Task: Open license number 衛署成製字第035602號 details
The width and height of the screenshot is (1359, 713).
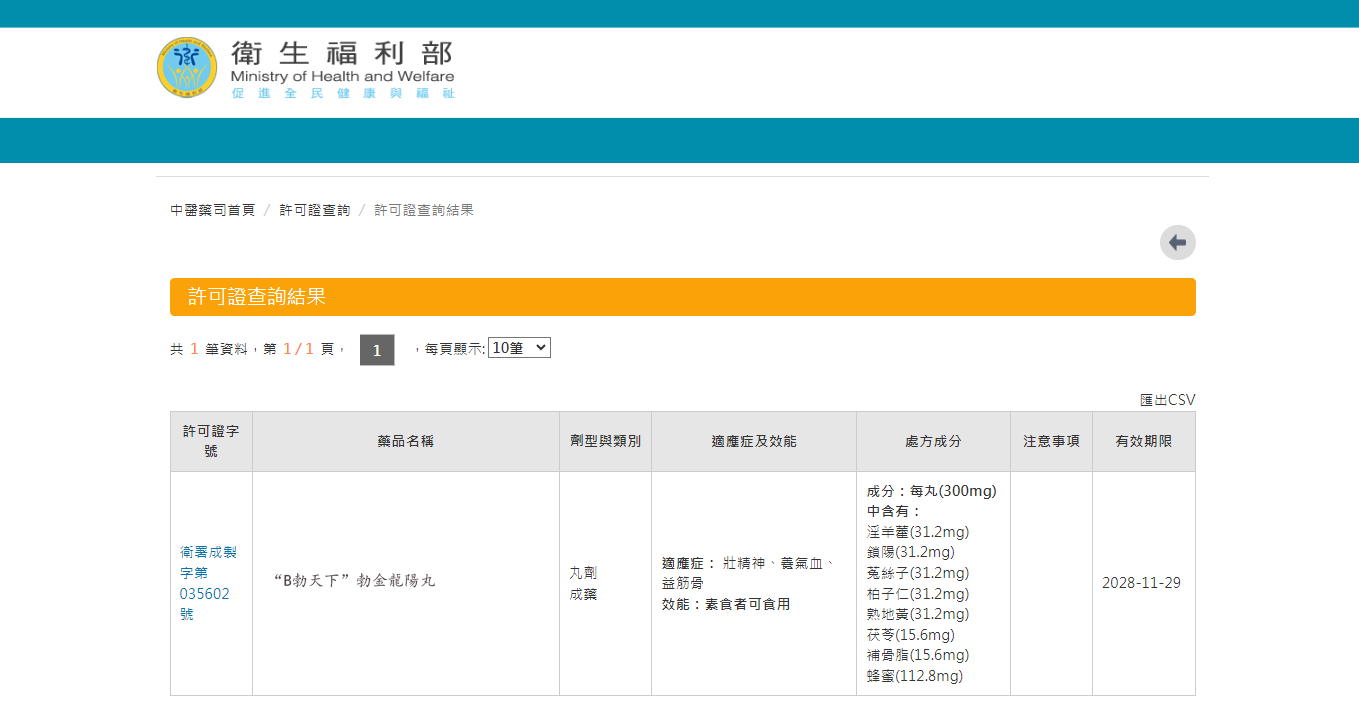Action: (209, 582)
